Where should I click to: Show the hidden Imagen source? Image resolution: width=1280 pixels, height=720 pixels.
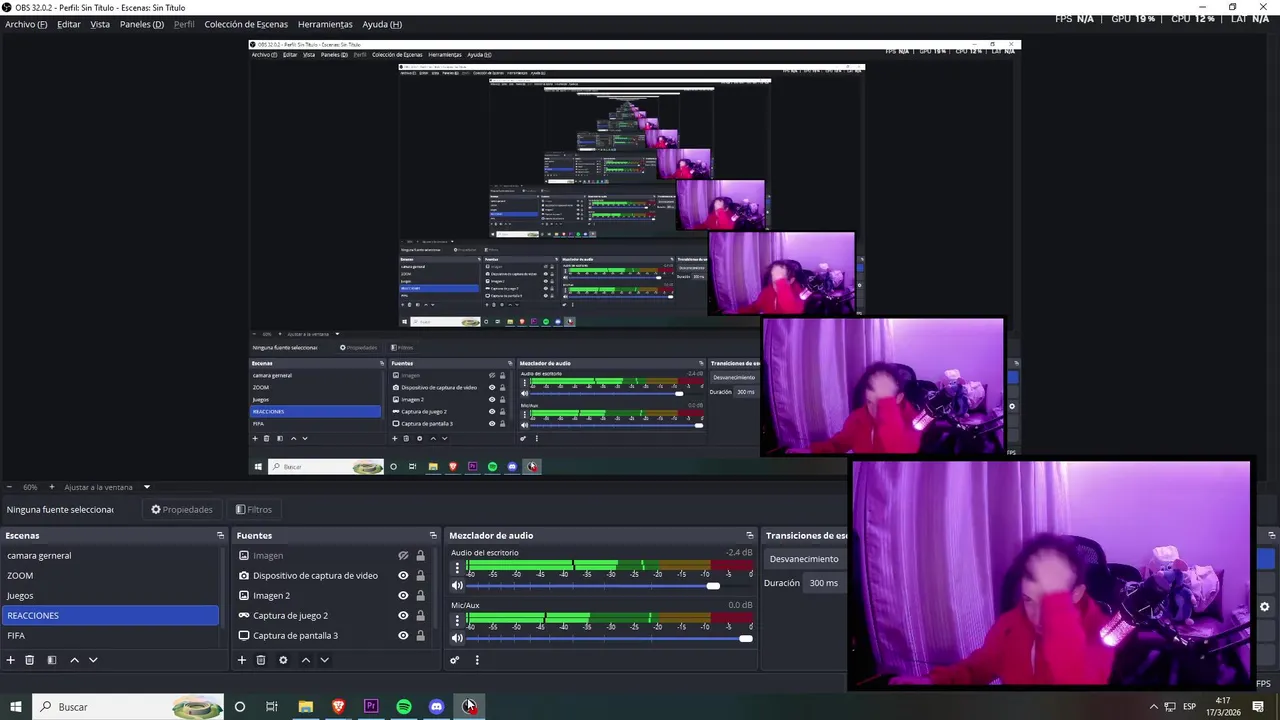click(x=403, y=556)
